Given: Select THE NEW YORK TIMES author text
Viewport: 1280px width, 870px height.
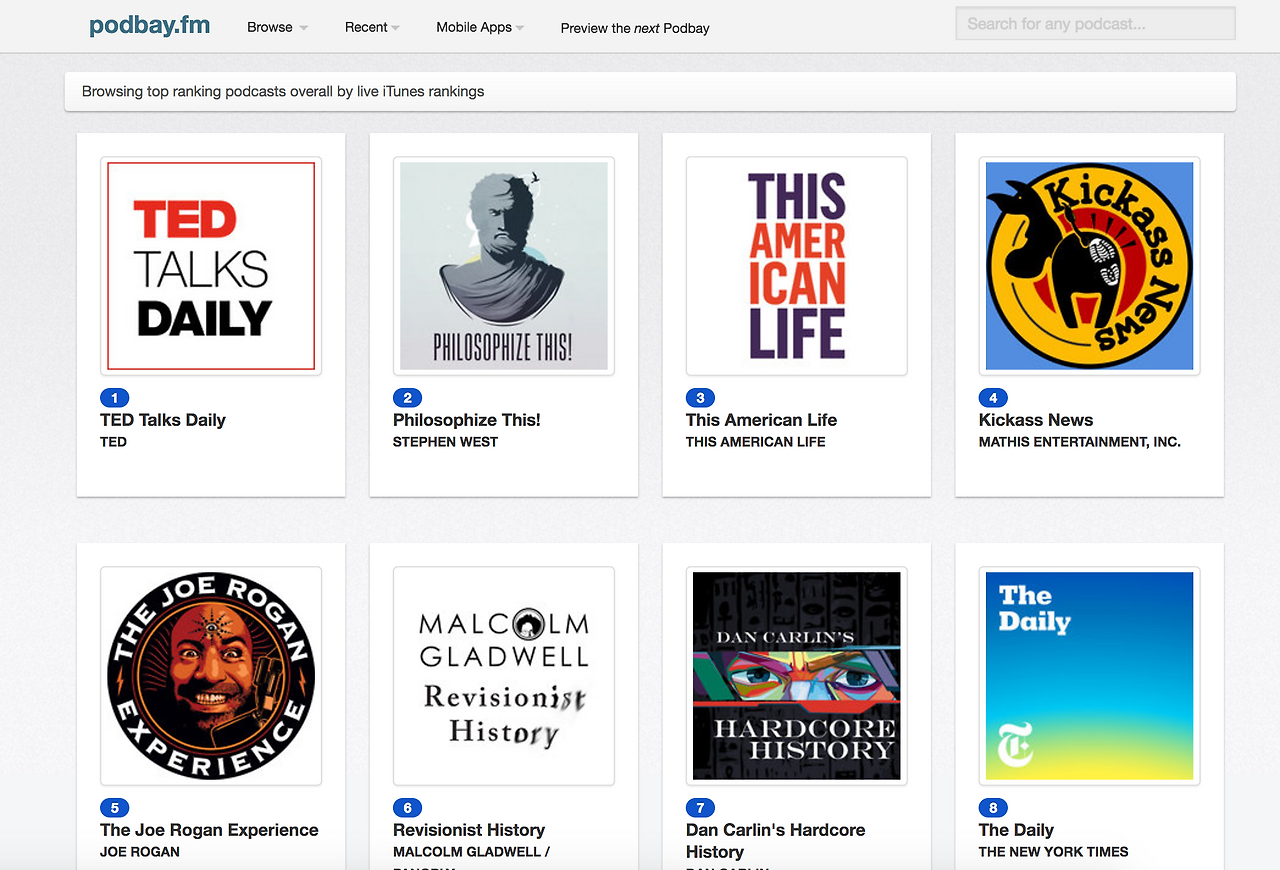Looking at the screenshot, I should (1054, 852).
